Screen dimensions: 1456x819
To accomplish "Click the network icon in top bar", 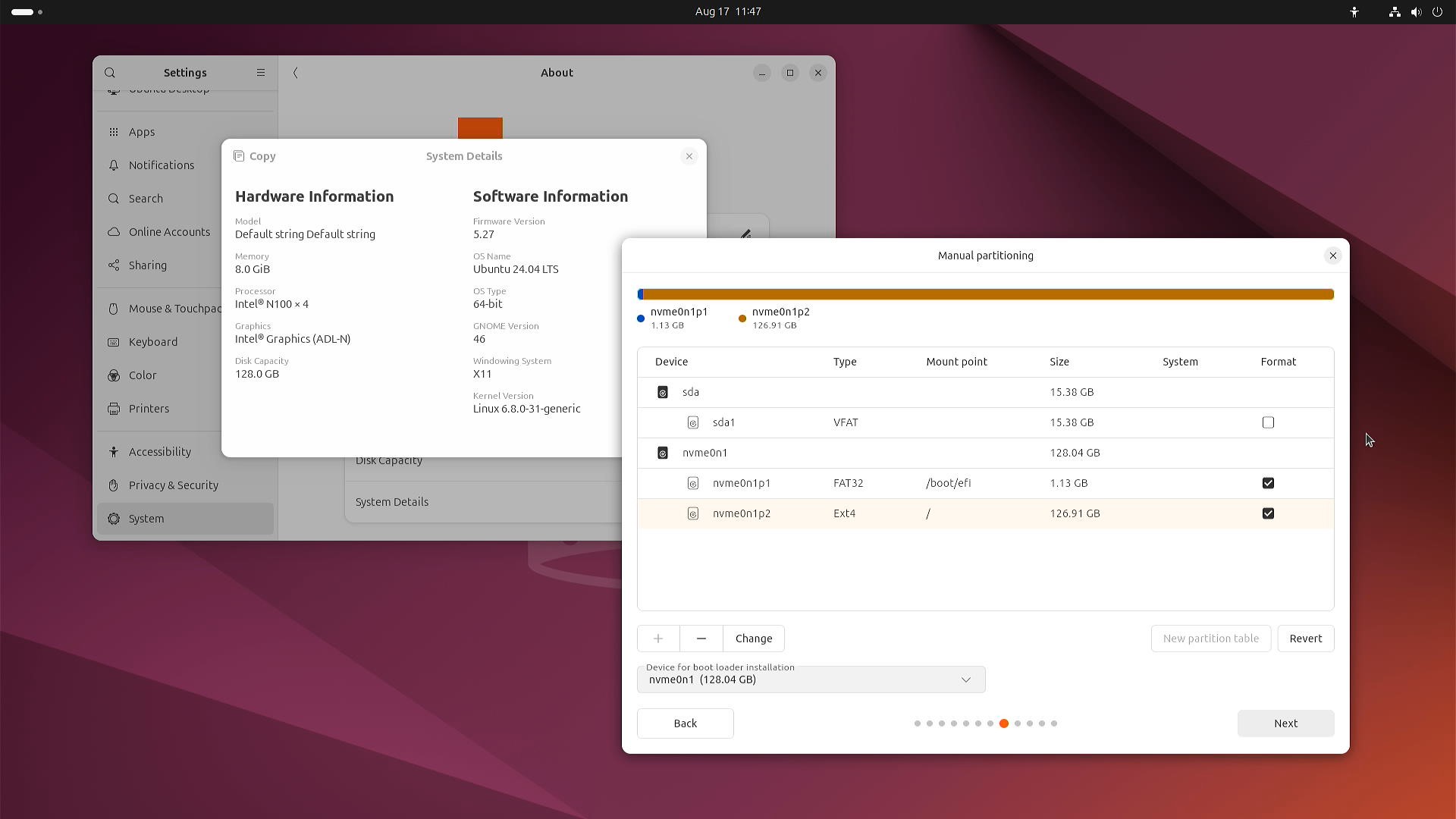I will 1394,12.
